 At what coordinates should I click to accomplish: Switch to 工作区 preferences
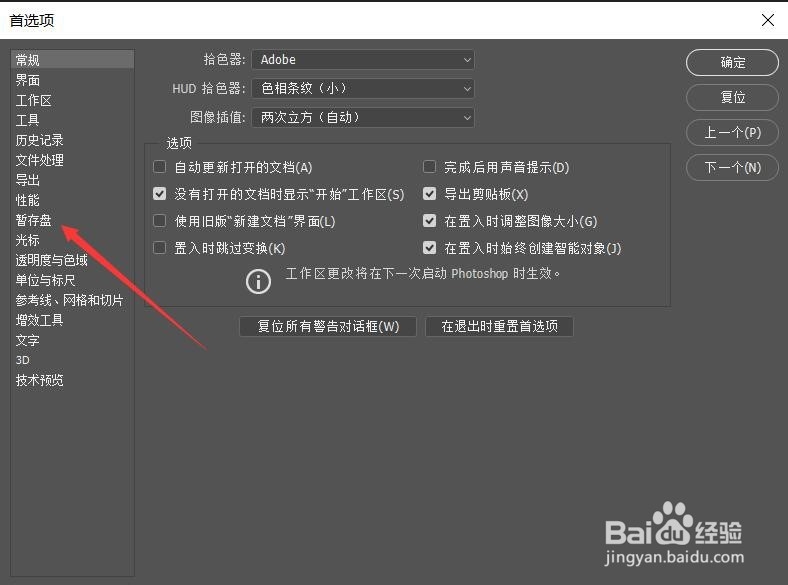coord(34,100)
